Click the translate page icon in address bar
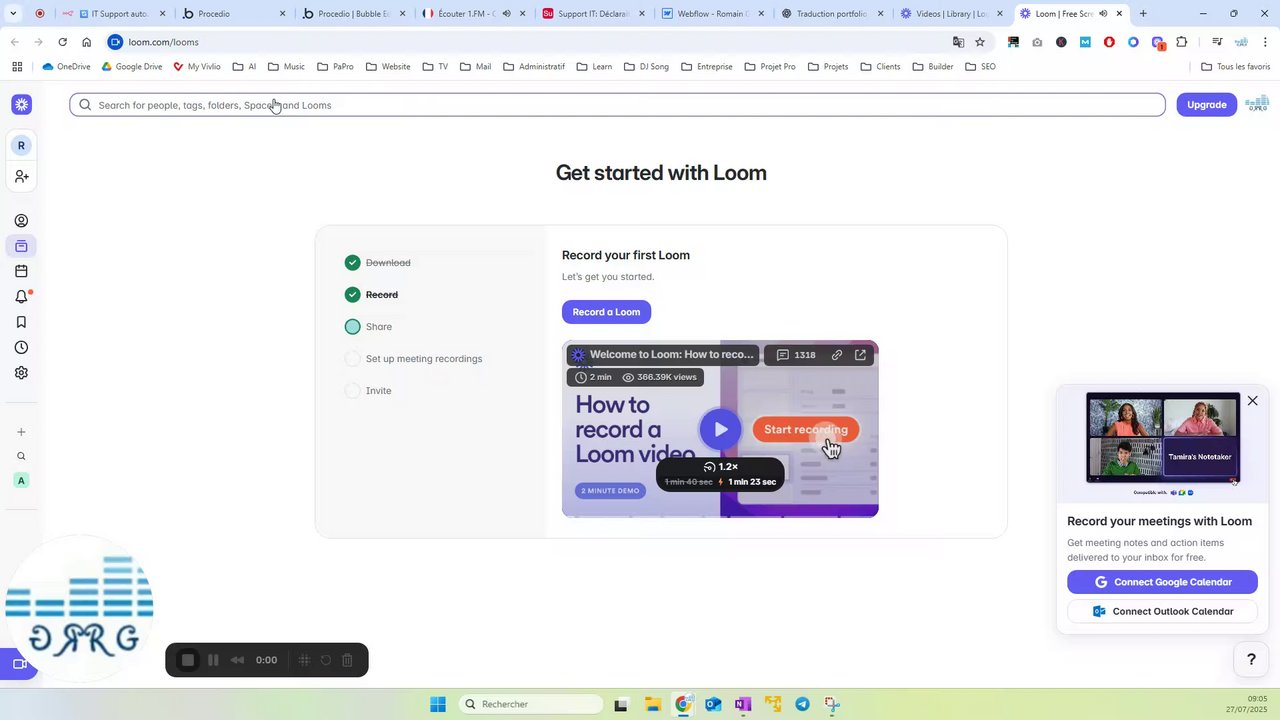This screenshot has width=1280, height=720. (x=958, y=42)
